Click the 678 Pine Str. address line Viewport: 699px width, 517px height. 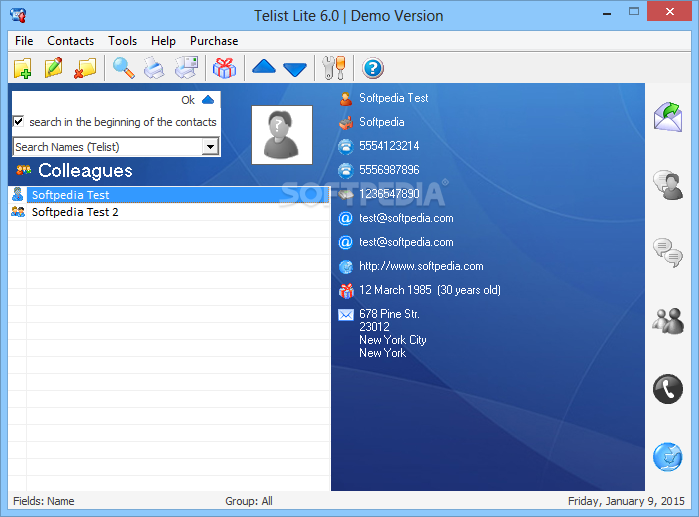click(389, 314)
